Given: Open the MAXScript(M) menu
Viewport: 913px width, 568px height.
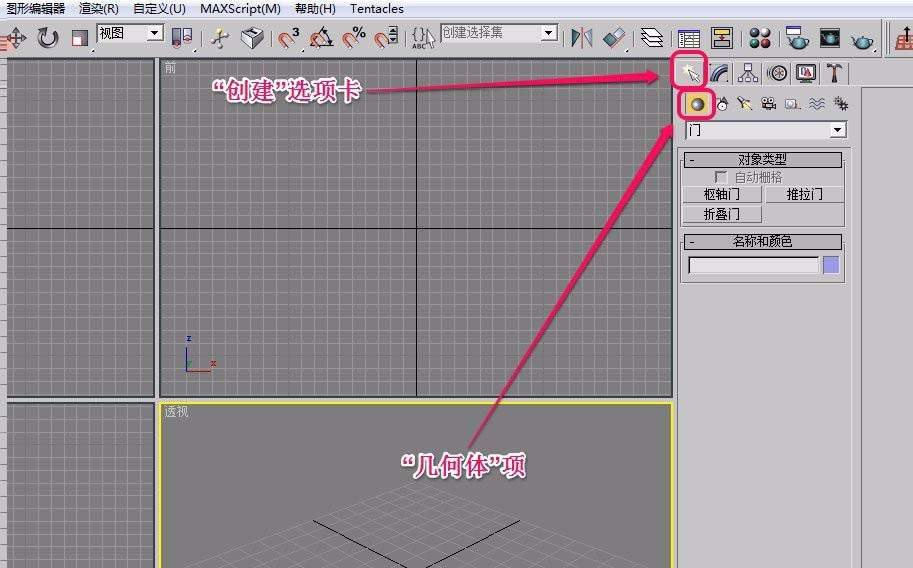Looking at the screenshot, I should point(240,9).
